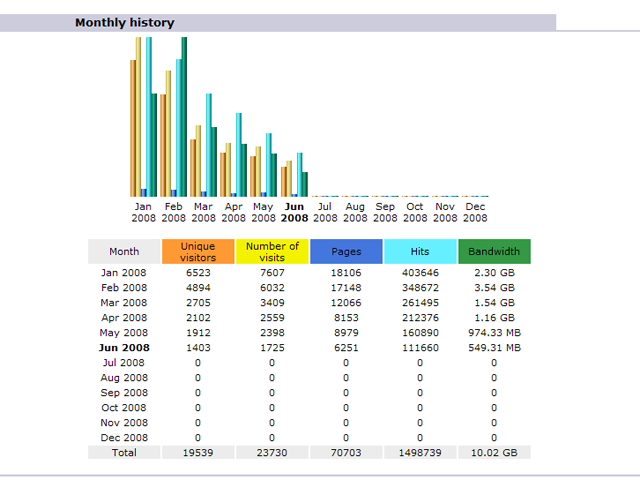Click total hits 1498739
This screenshot has width=640, height=480.
click(420, 453)
